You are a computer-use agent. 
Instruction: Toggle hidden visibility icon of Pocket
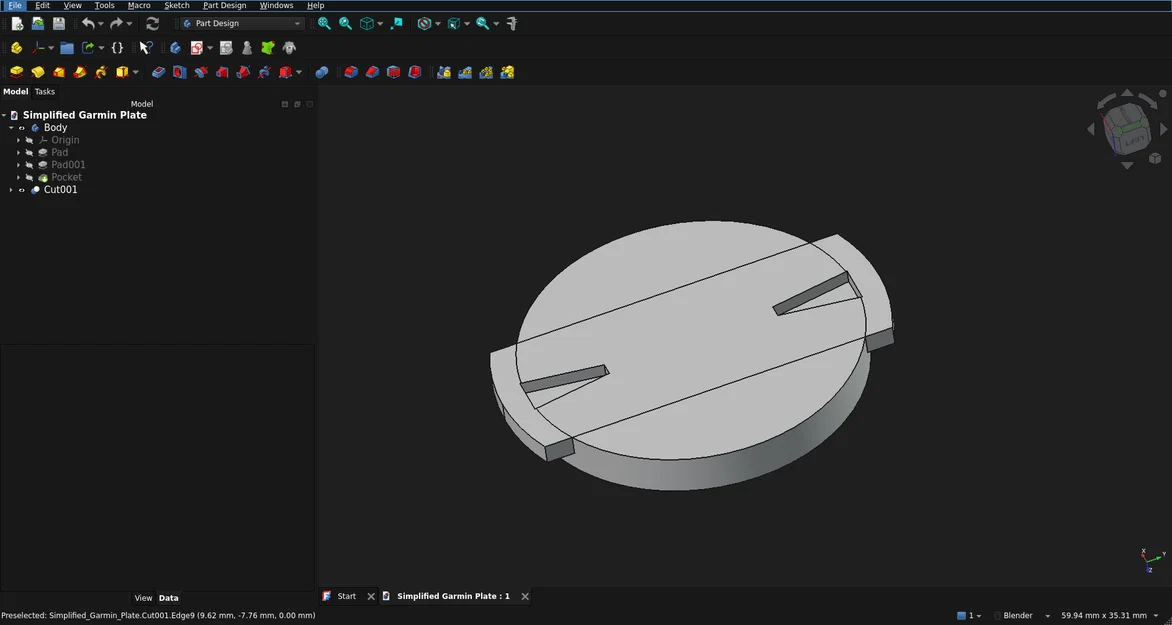coord(30,177)
